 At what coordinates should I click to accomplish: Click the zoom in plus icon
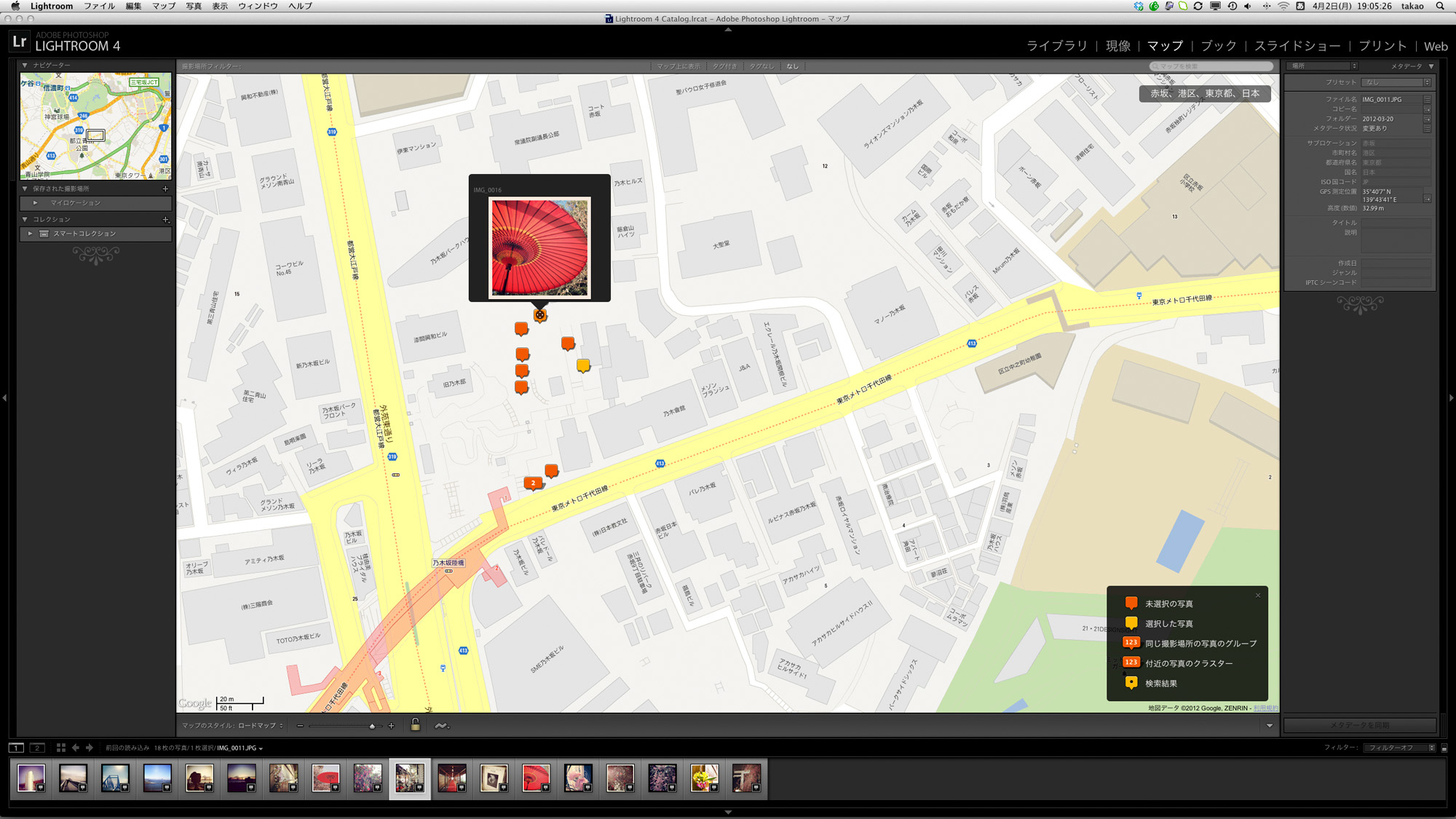[x=391, y=726]
